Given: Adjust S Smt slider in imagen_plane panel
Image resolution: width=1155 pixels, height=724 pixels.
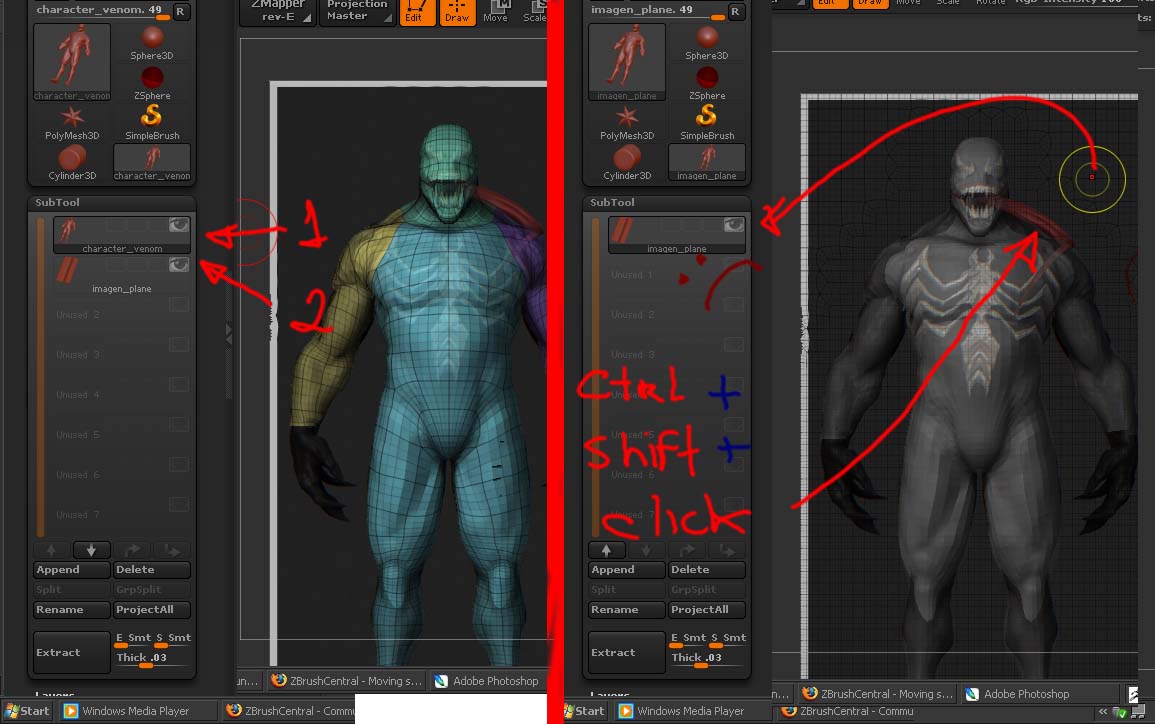Looking at the screenshot, I should coord(727,639).
